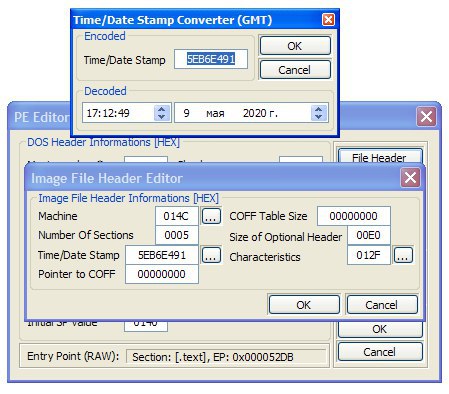Click Cancel in Time/Date Stamp Converter dialog
Screen dimensions: 449x394
tap(295, 70)
